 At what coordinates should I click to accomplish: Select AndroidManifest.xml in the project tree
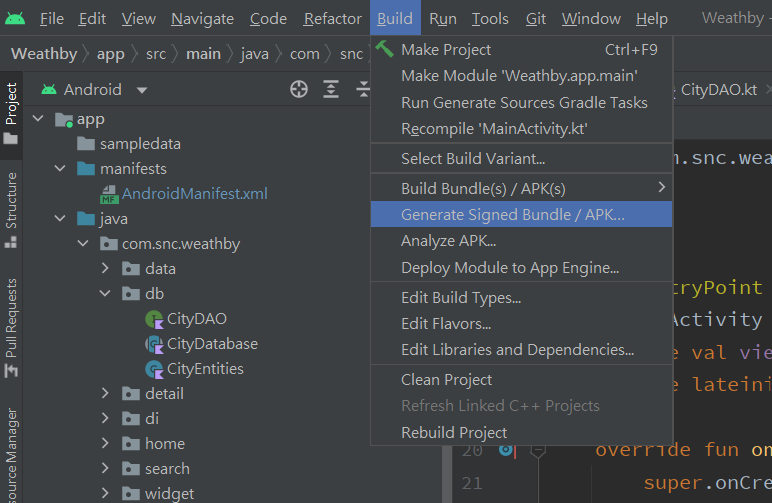tap(194, 193)
